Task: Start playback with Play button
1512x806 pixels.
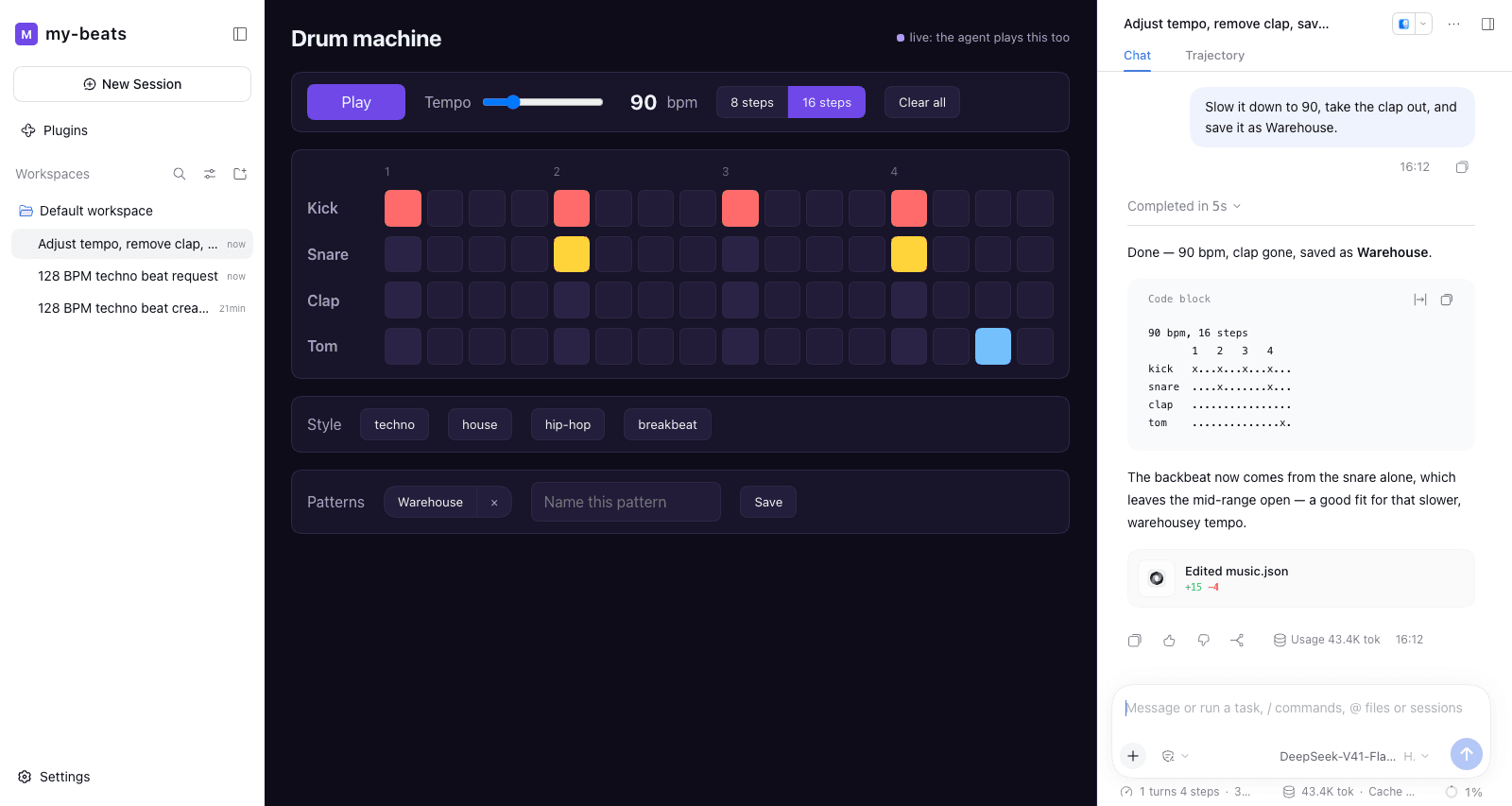Action: 356,102
